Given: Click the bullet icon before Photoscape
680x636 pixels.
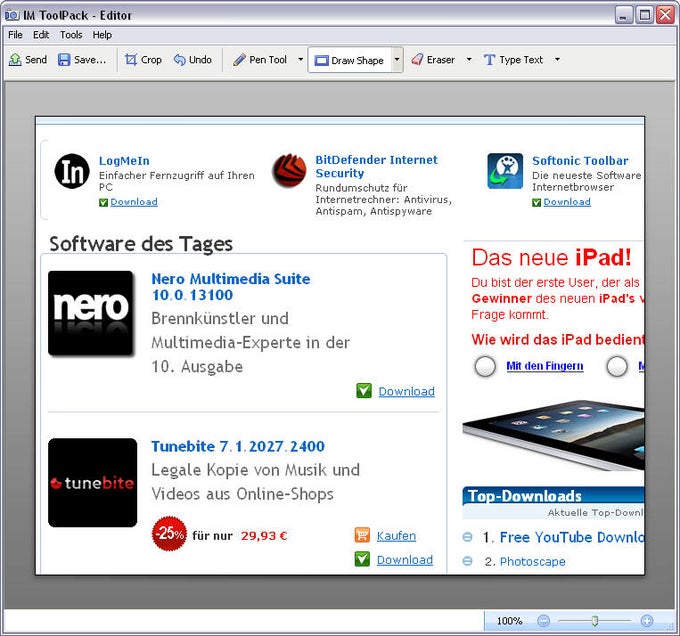Looking at the screenshot, I should (x=467, y=561).
